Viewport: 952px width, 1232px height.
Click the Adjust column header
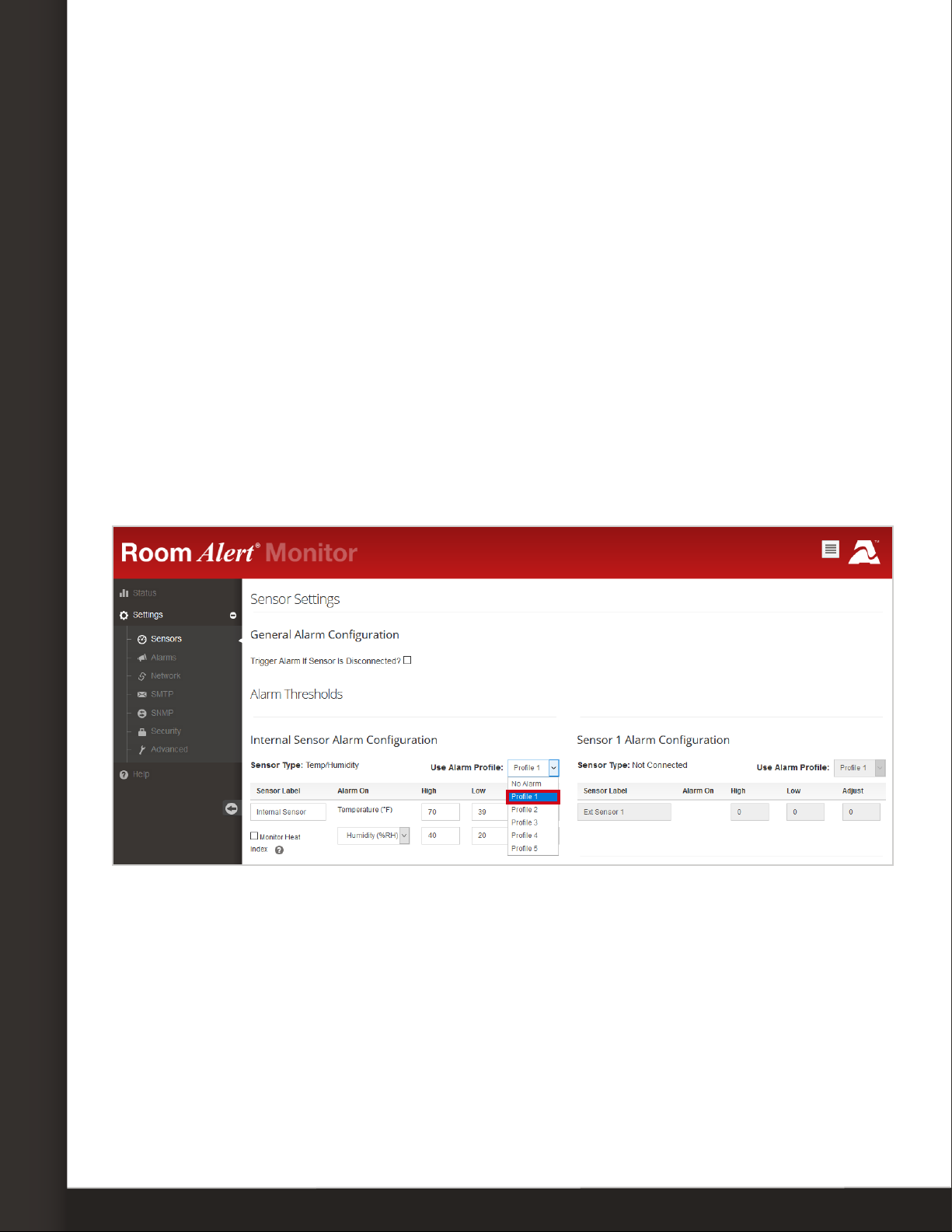[853, 791]
